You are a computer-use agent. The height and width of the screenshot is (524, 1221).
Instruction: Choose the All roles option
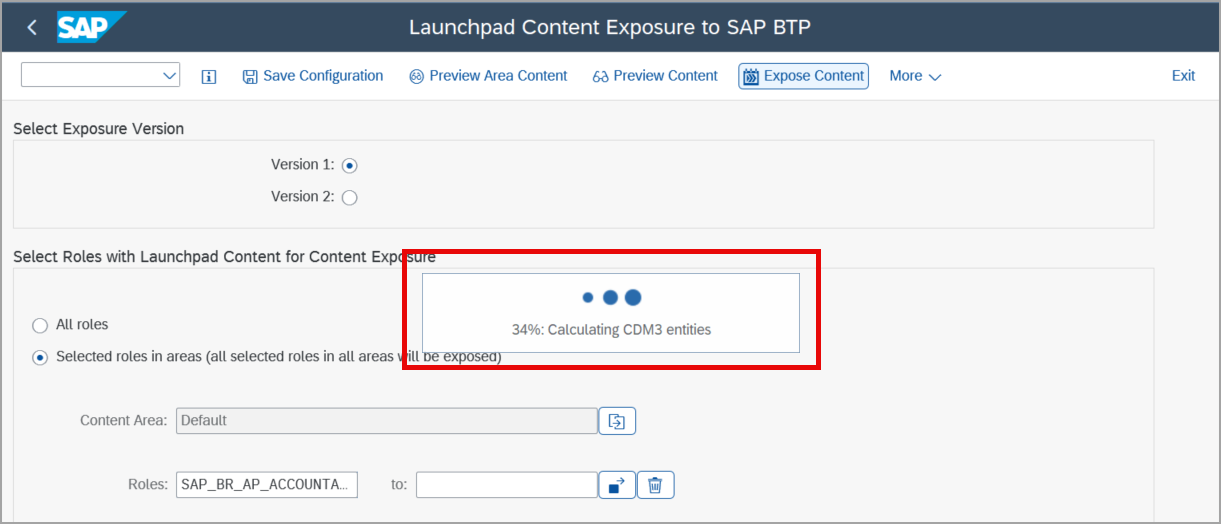pyautogui.click(x=40, y=325)
